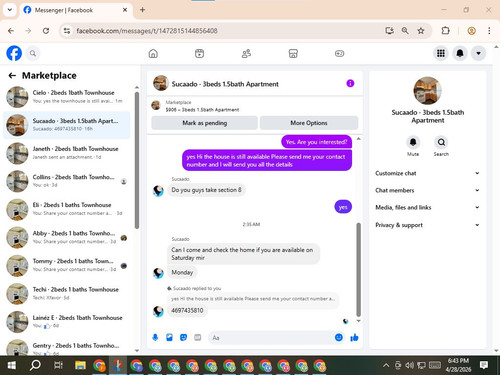500x375 pixels.
Task: Open the Gentry townhouse conversation
Action: (x=67, y=347)
